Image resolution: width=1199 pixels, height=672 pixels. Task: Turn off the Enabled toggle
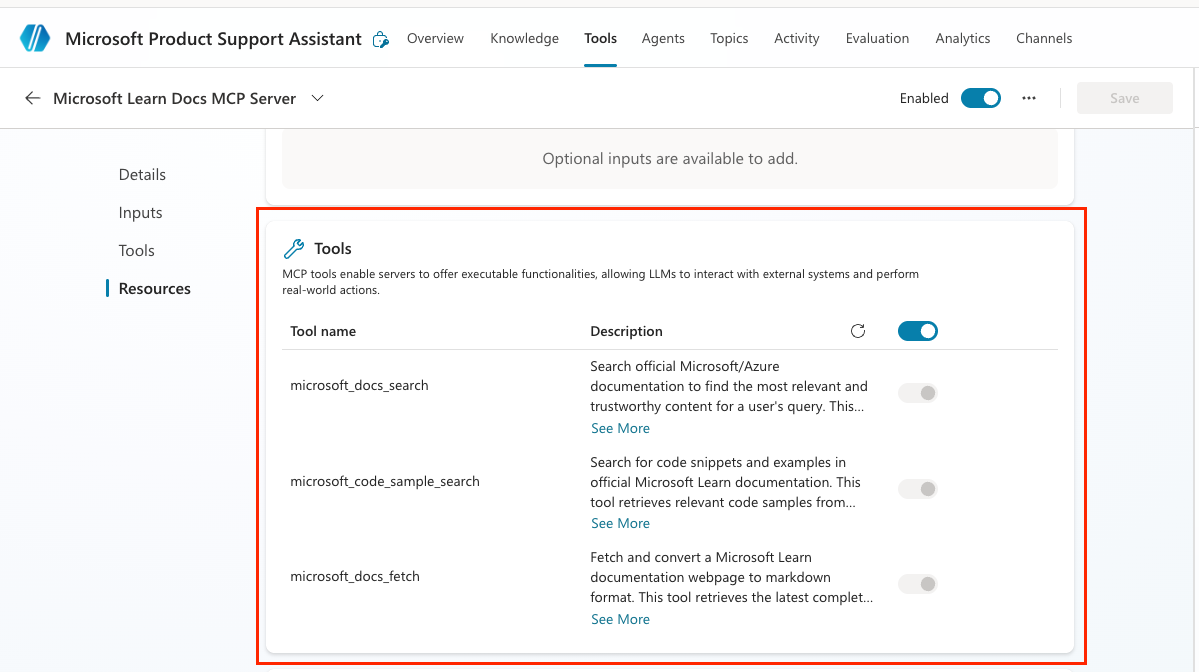980,98
